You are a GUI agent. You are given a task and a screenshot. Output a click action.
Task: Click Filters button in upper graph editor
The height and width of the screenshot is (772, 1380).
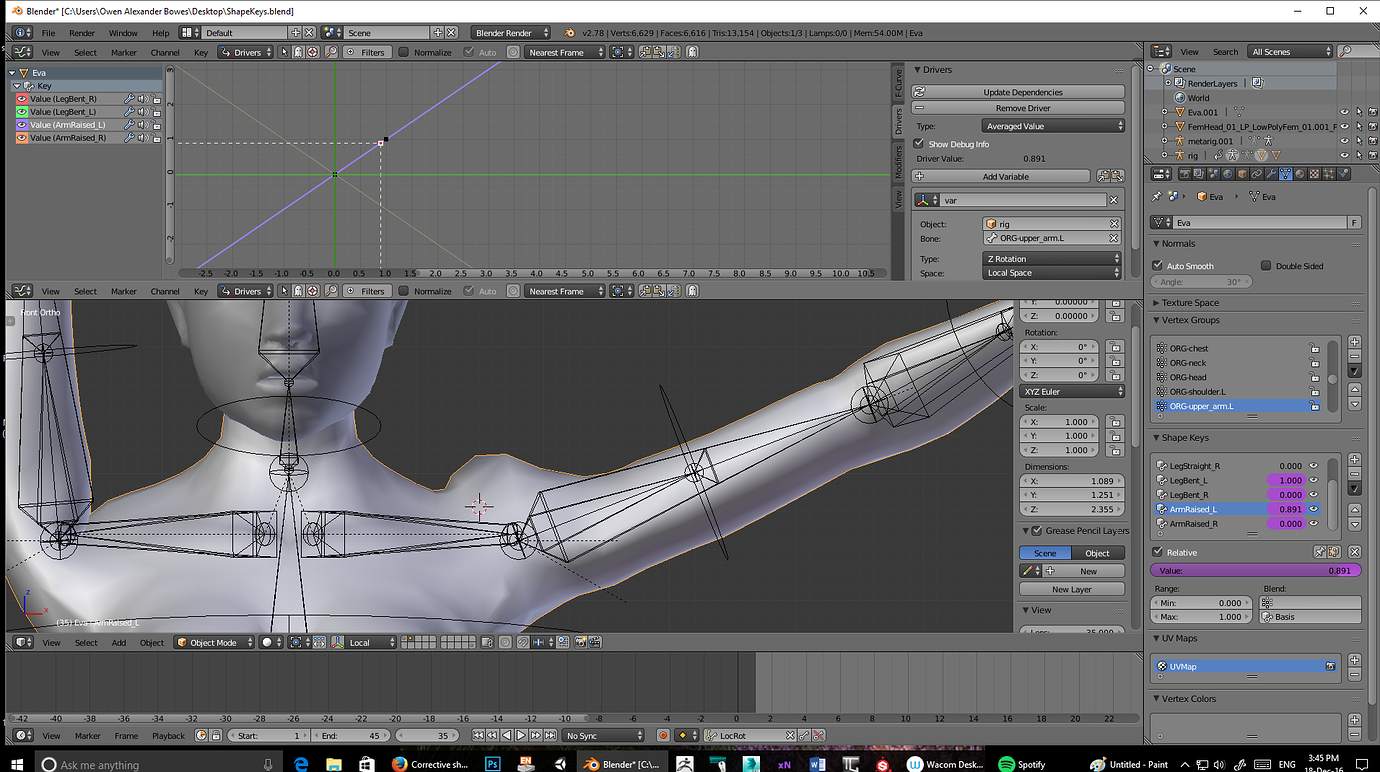pos(367,52)
